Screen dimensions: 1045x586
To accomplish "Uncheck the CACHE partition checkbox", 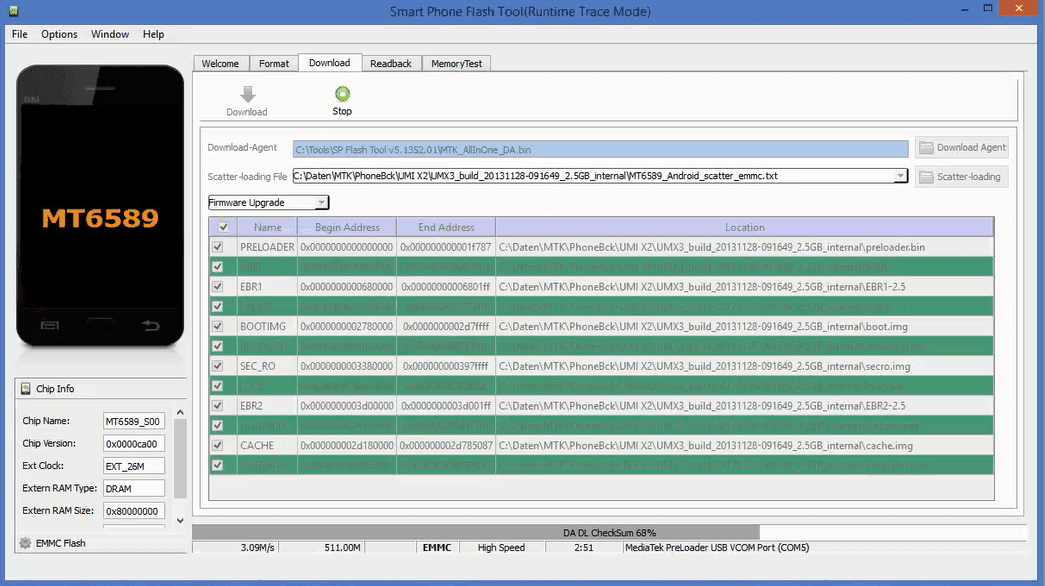I will 217,445.
